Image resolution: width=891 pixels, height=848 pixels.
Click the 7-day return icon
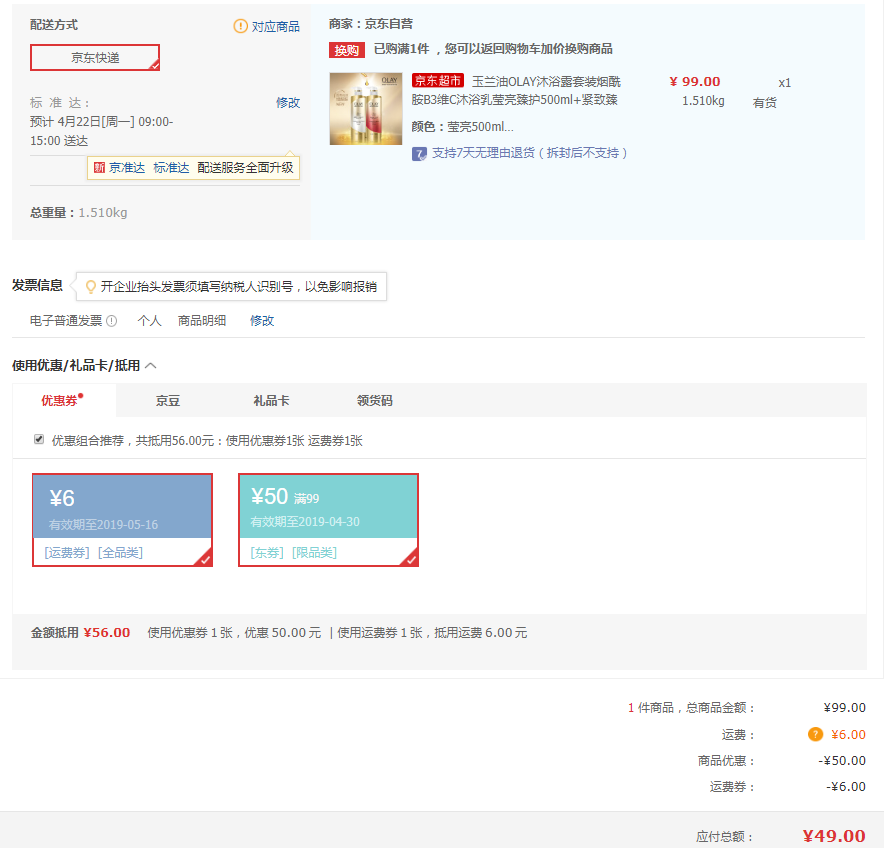click(419, 153)
